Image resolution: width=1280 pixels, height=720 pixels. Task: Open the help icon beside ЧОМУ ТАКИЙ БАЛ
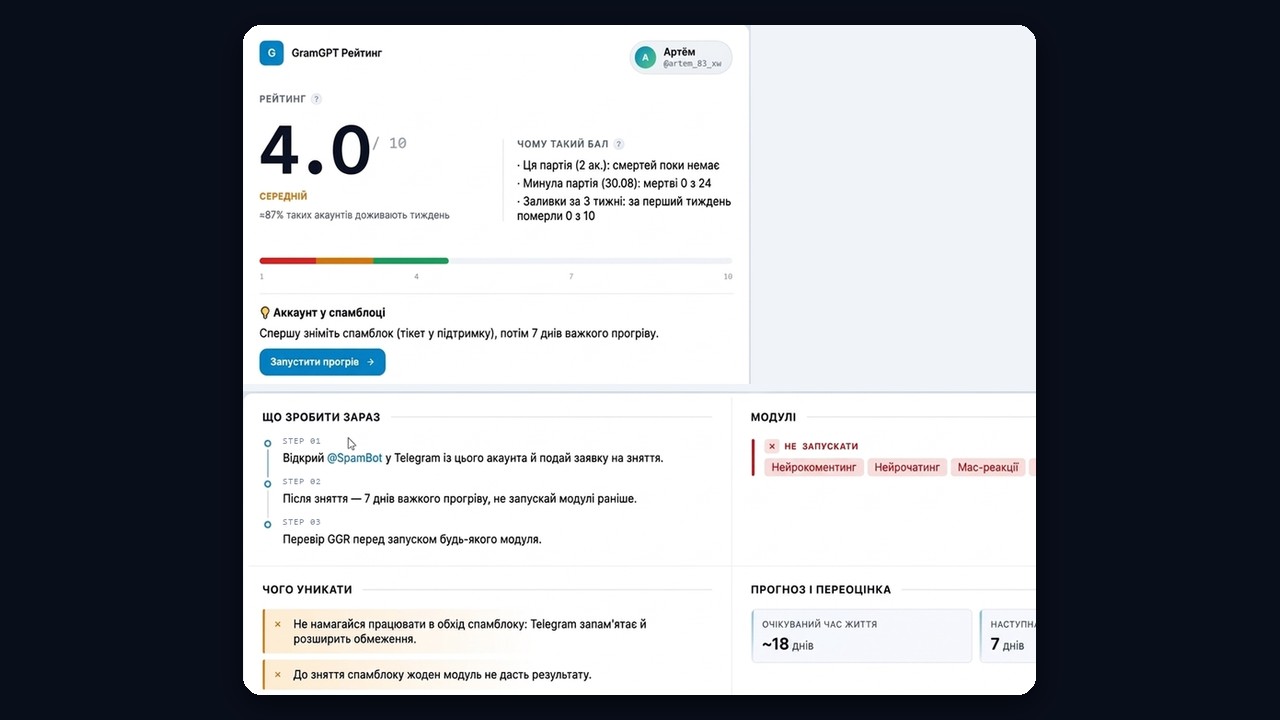coord(619,144)
